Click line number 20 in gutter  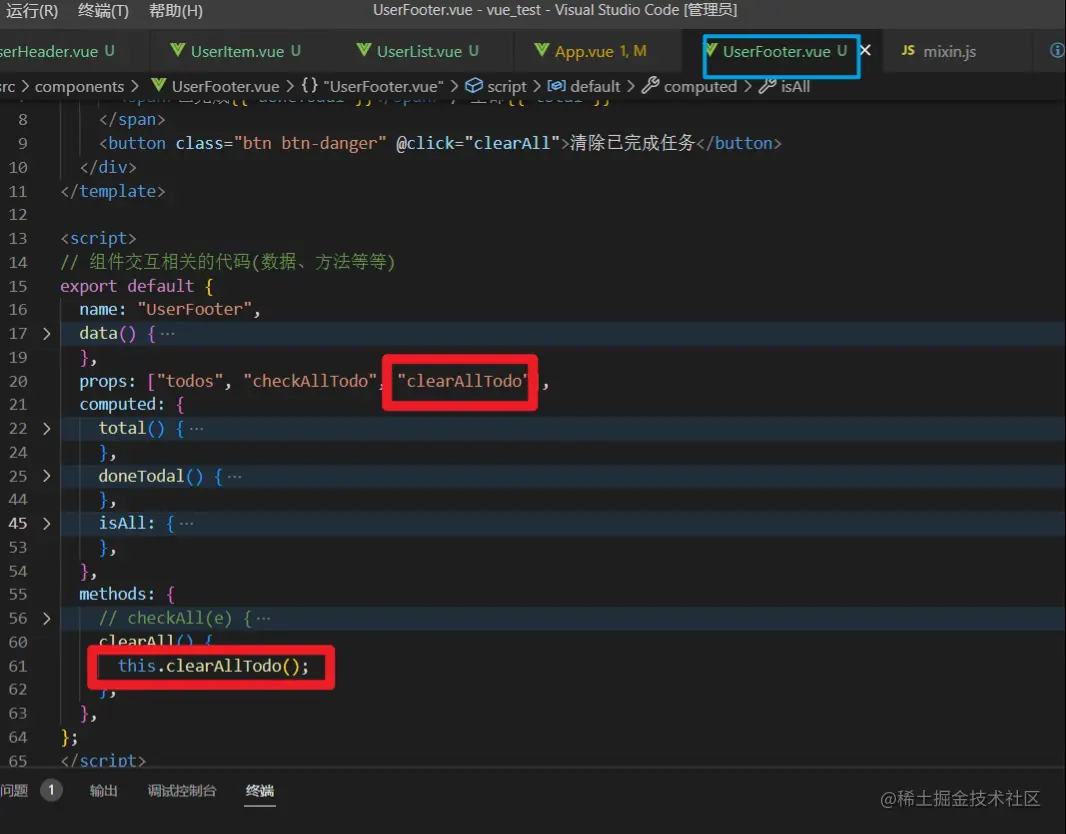click(x=18, y=381)
